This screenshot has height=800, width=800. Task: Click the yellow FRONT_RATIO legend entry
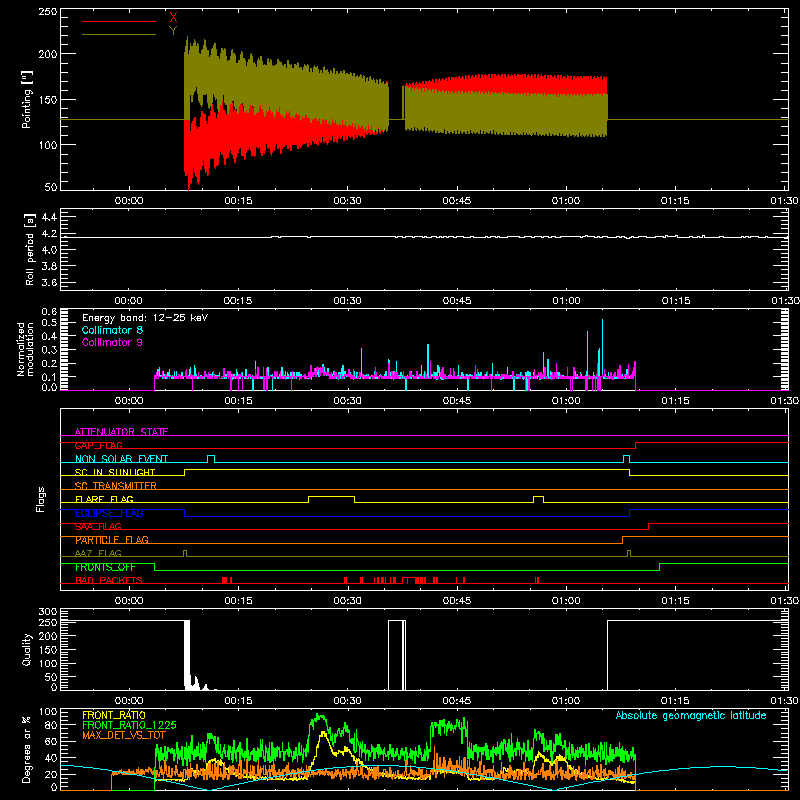(114, 715)
